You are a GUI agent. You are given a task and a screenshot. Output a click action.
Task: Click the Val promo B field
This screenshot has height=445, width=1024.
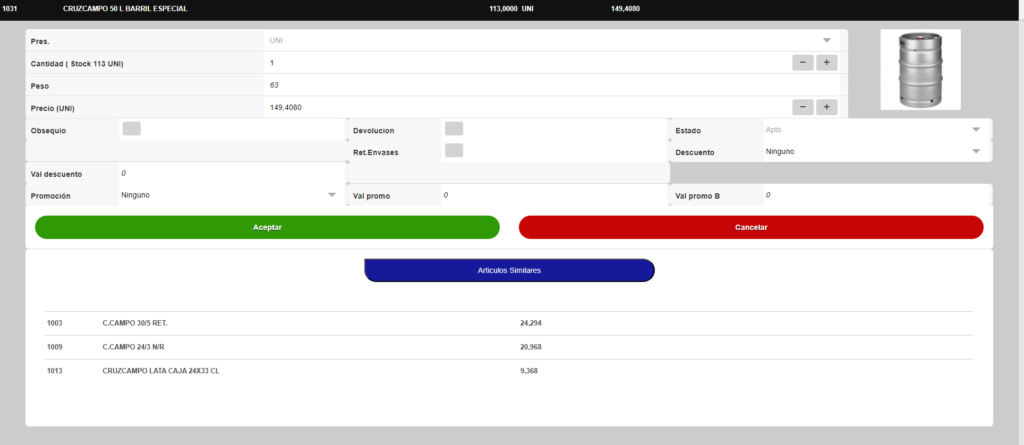coord(876,195)
